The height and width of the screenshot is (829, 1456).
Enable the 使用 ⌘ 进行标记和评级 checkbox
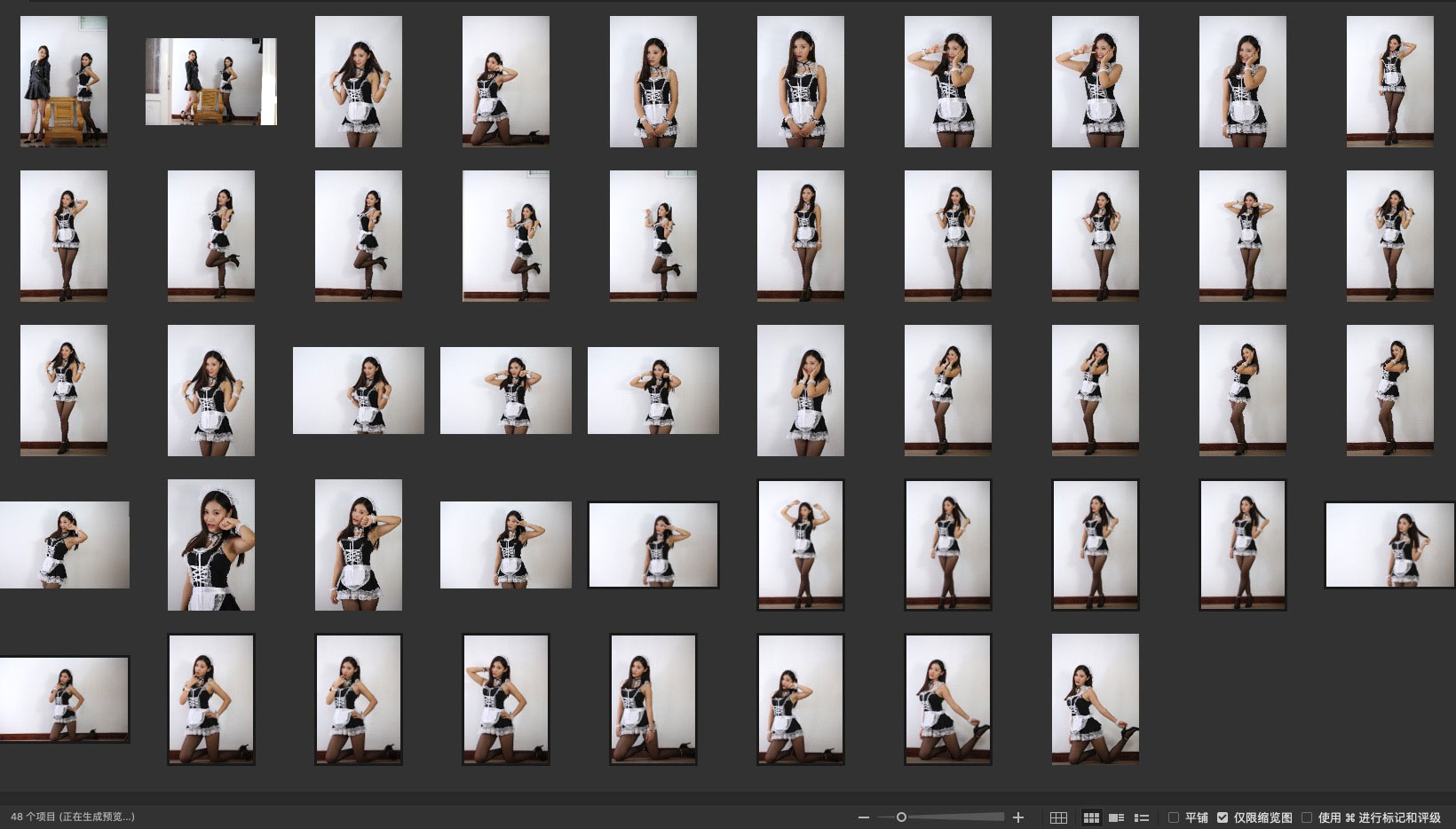coord(1307,817)
